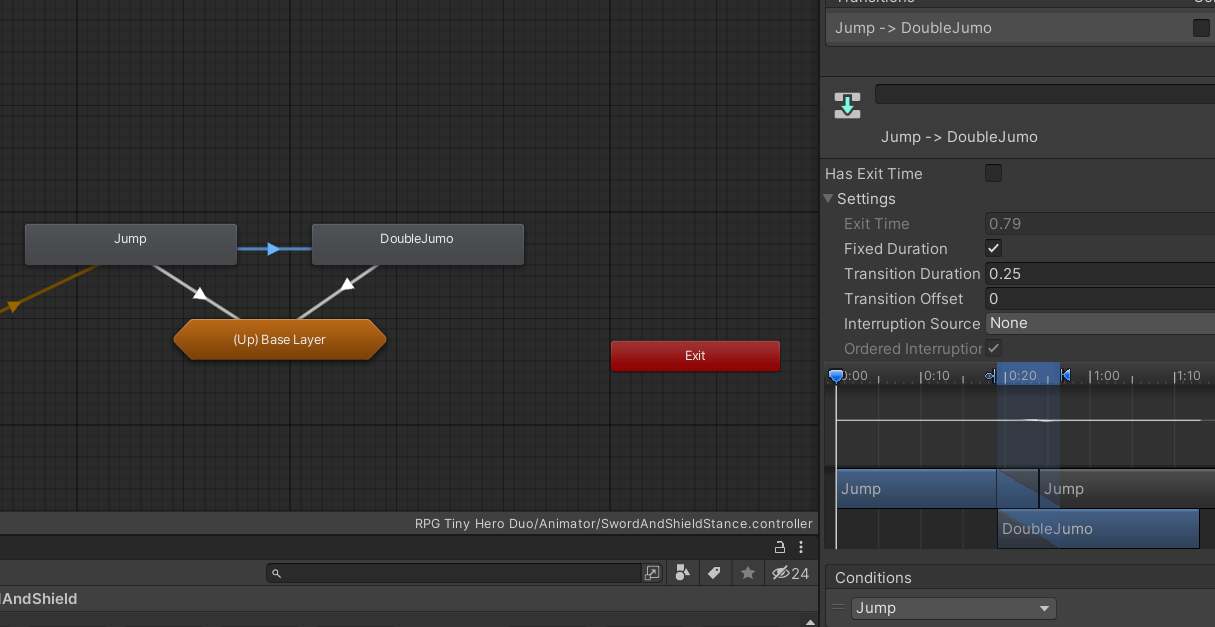Click the Search by Label tag icon

tap(714, 573)
